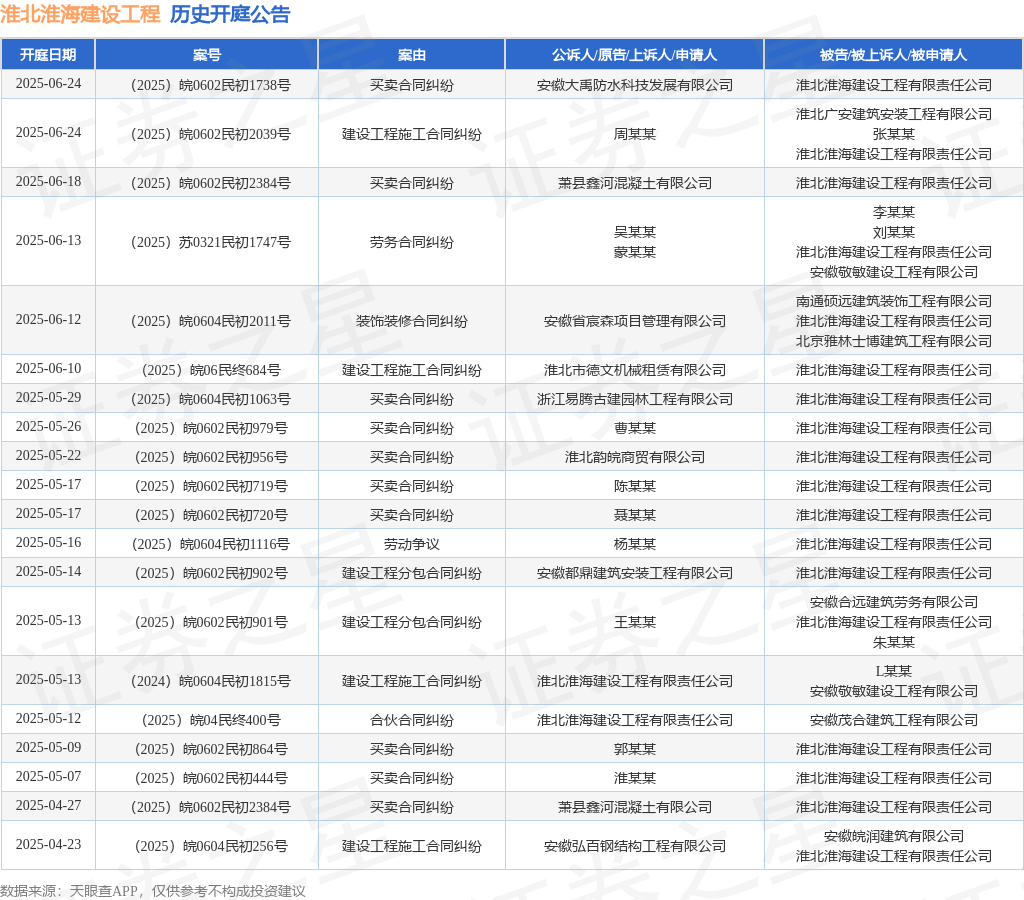
Task: Click the 数据来源 天眼查APP footer text
Action: [x=152, y=891]
